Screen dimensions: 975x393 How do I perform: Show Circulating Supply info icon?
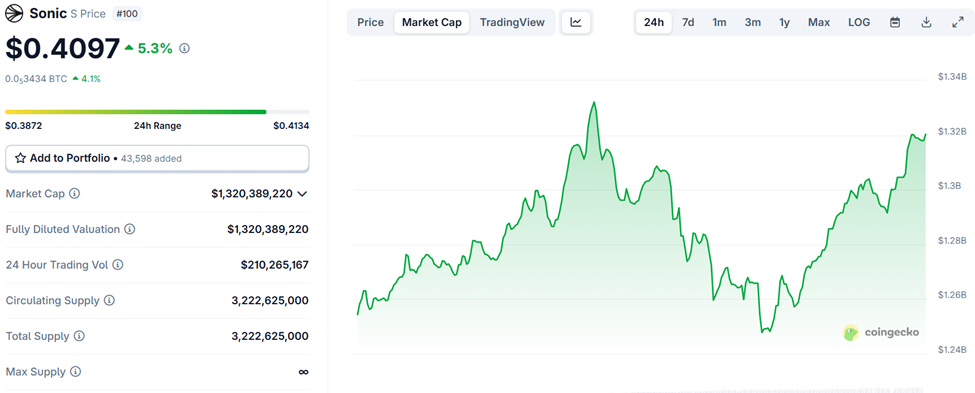pos(109,300)
